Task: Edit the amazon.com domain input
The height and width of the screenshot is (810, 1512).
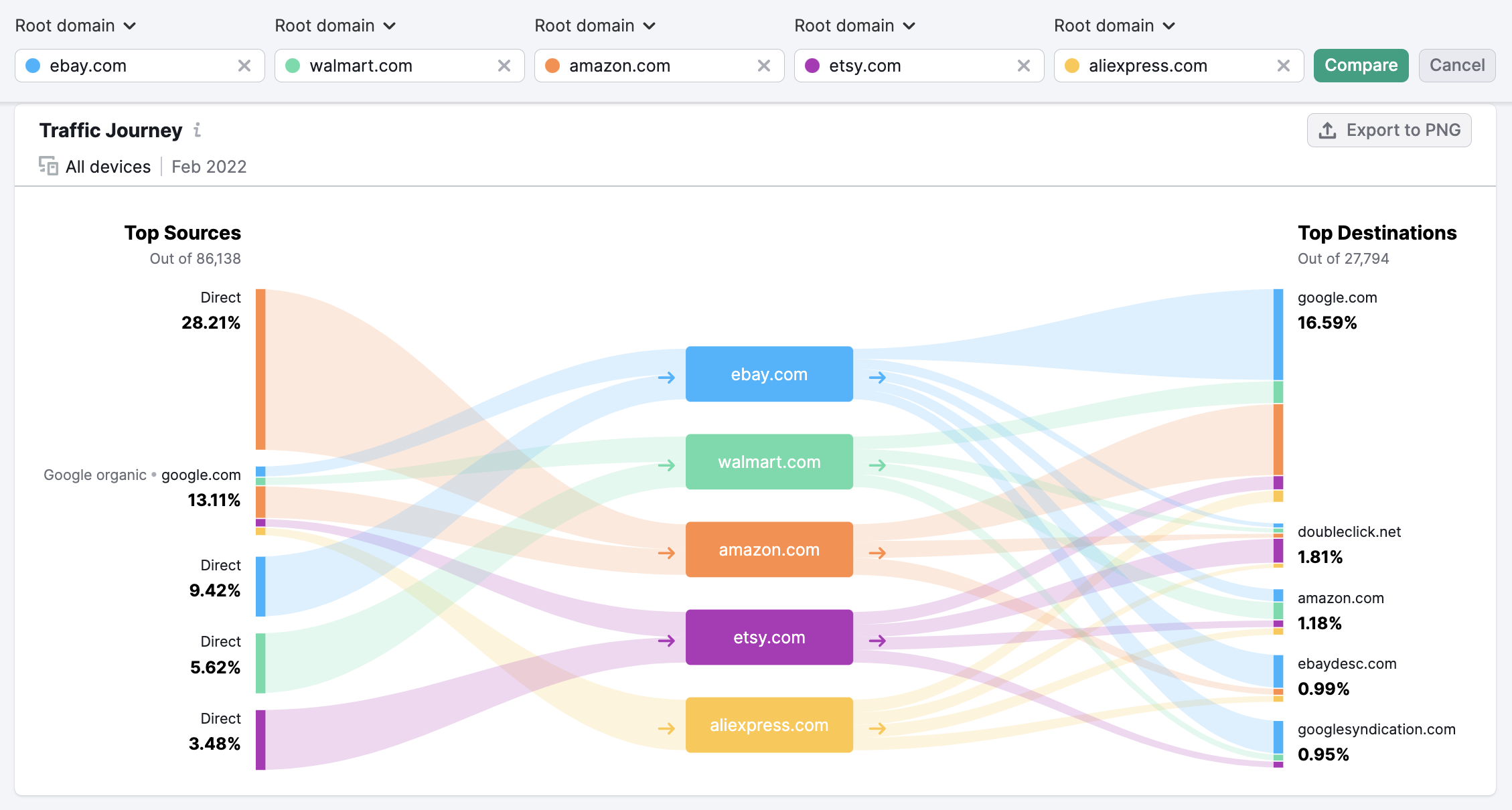Action: pyautogui.click(x=659, y=66)
